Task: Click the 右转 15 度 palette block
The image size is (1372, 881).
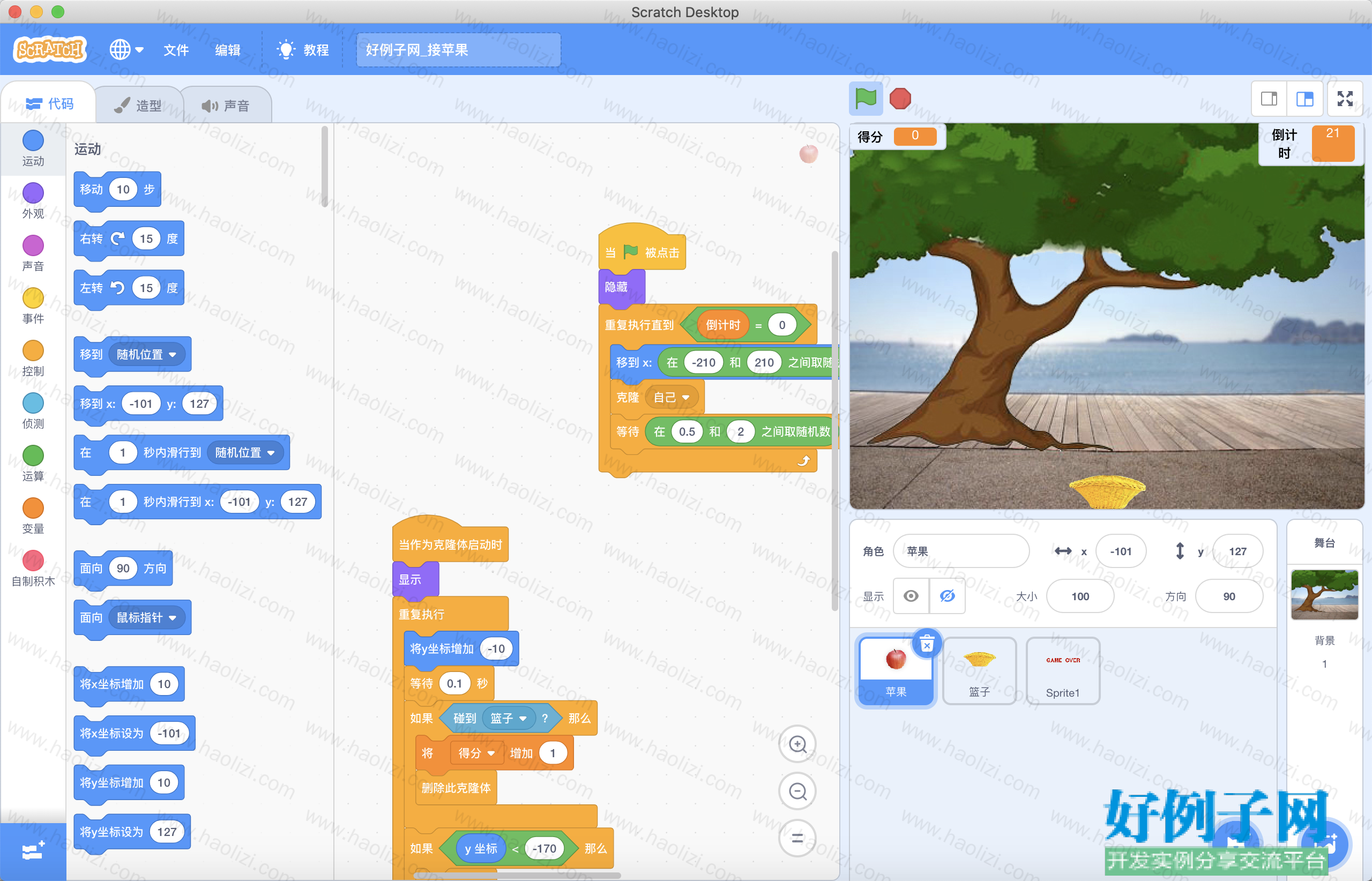Action: [x=129, y=238]
